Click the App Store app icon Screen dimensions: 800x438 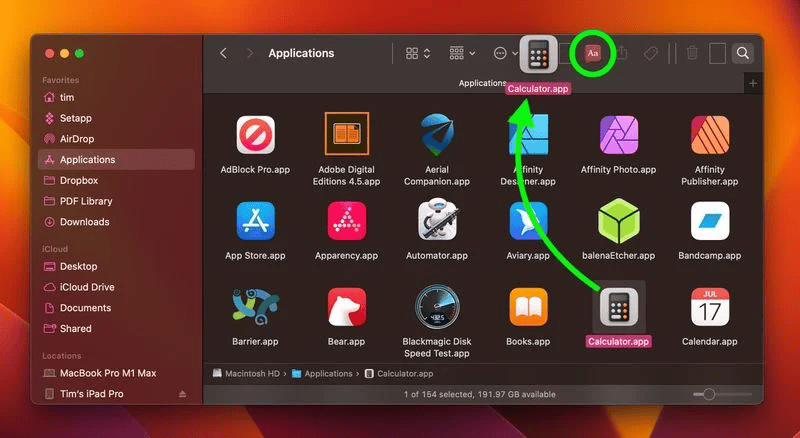[x=255, y=222]
